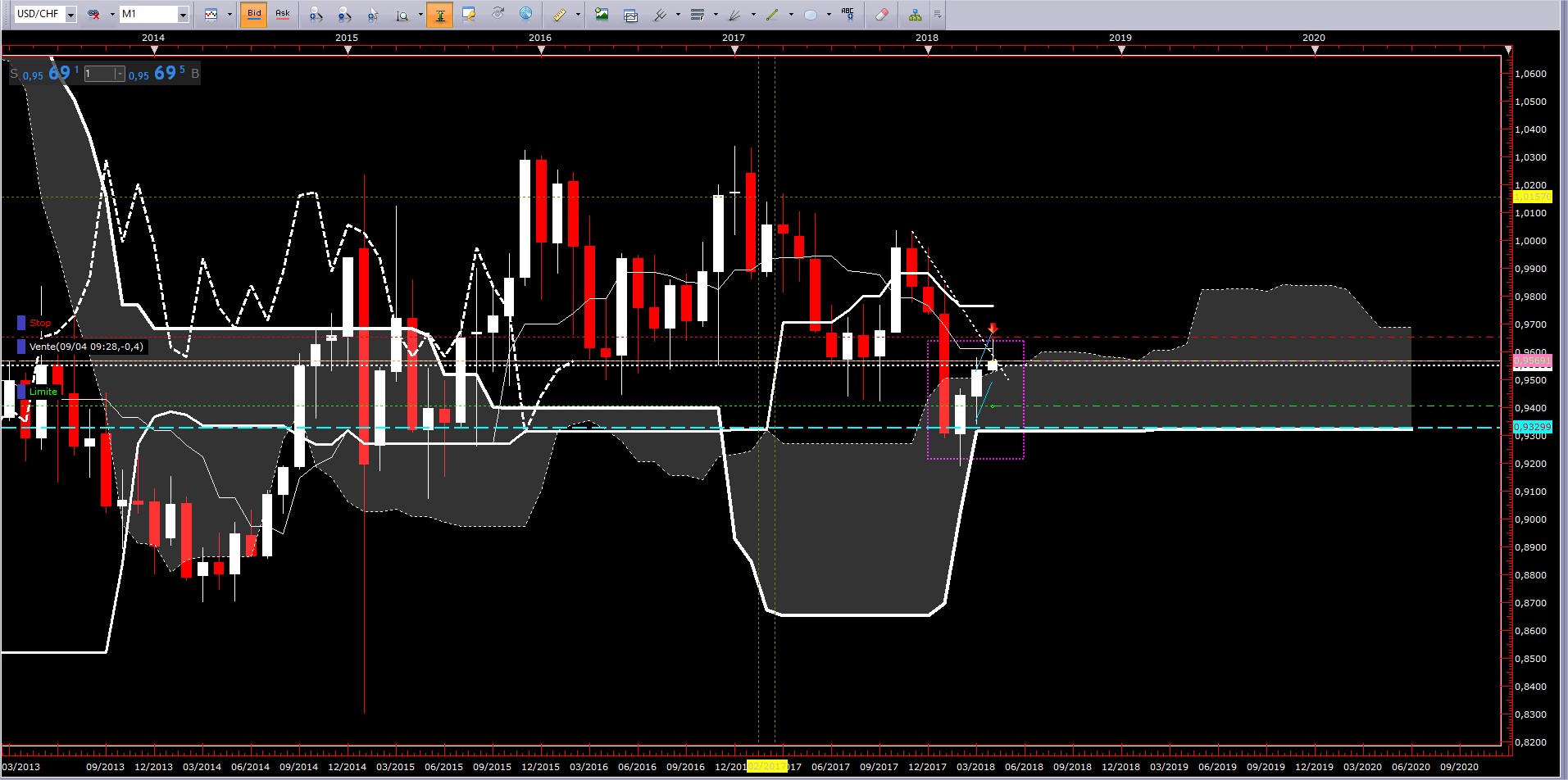Click the blue radar globe icon
1568x780 pixels.
pos(526,14)
